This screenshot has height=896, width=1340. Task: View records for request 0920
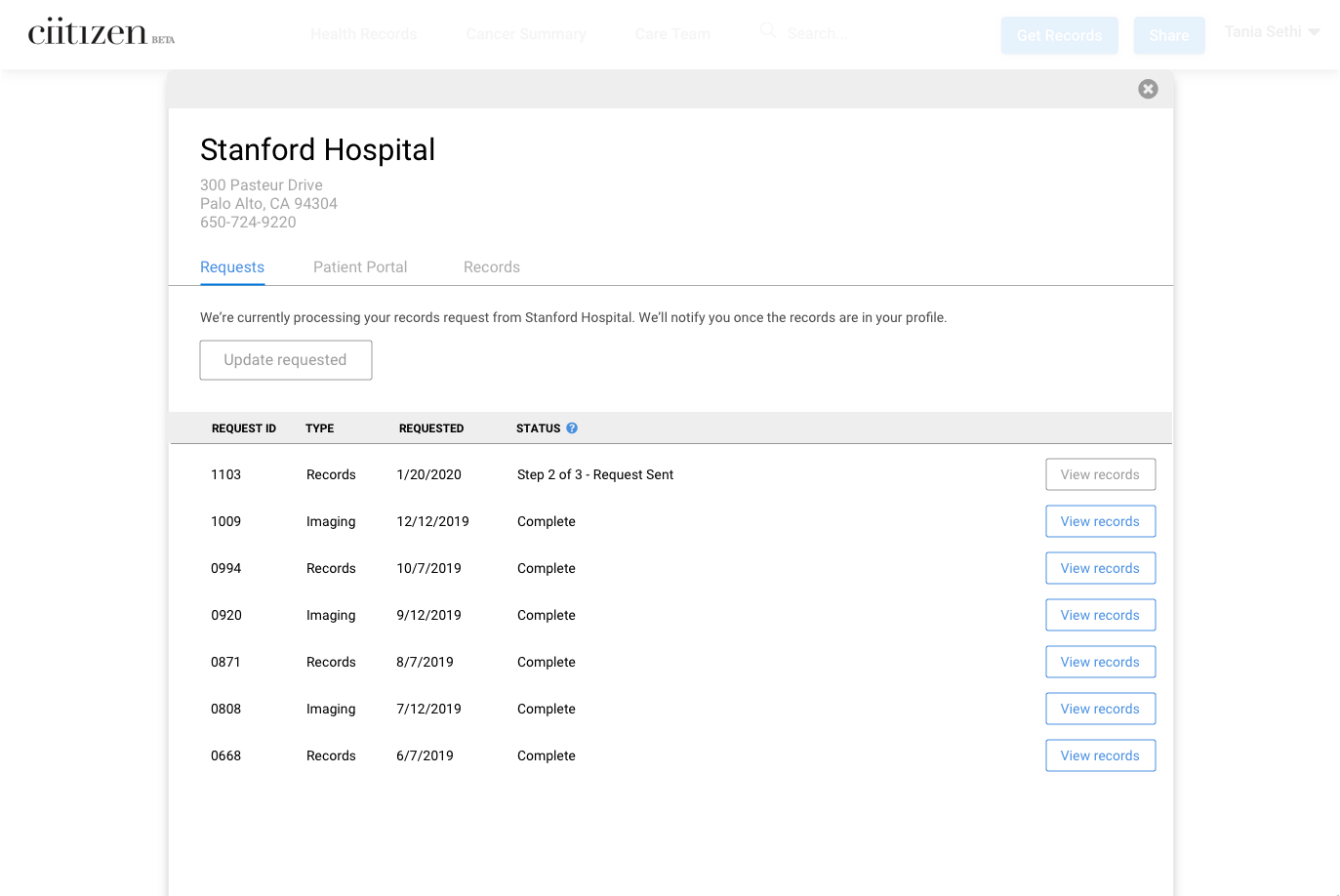click(1100, 615)
